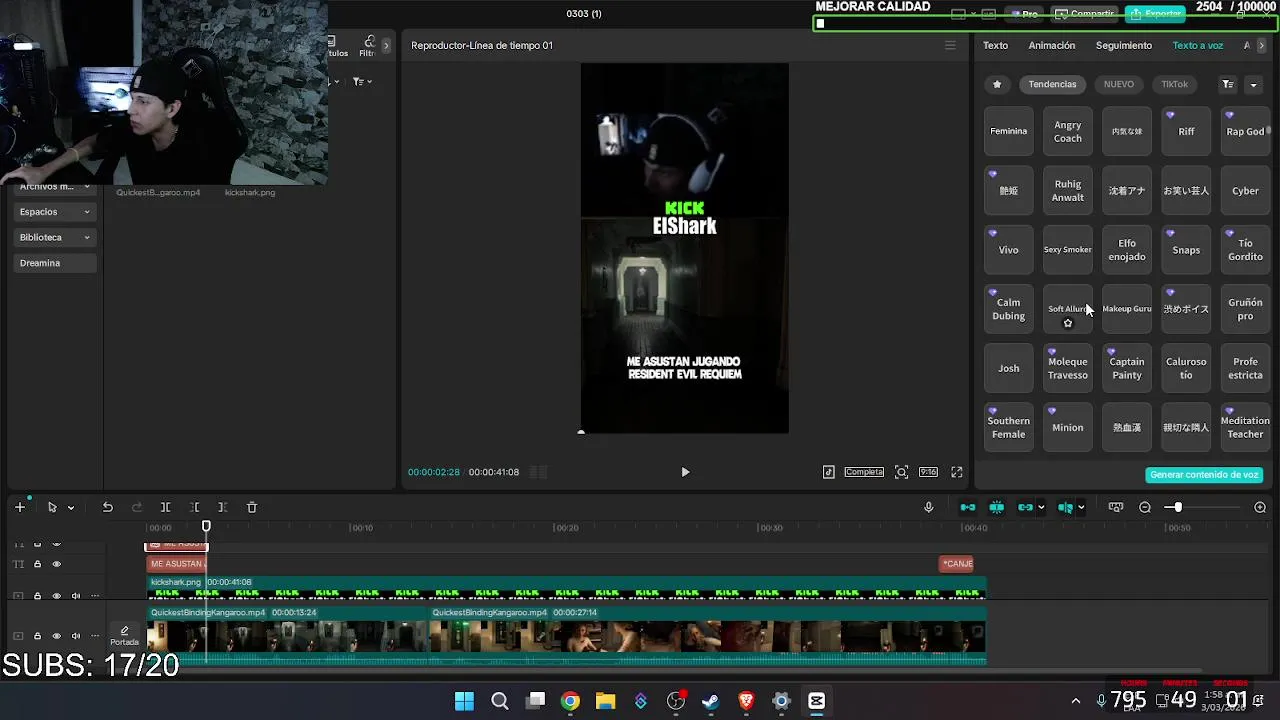1280x720 pixels.
Task: Adjust the timeline zoom slider
Action: pos(1178,507)
